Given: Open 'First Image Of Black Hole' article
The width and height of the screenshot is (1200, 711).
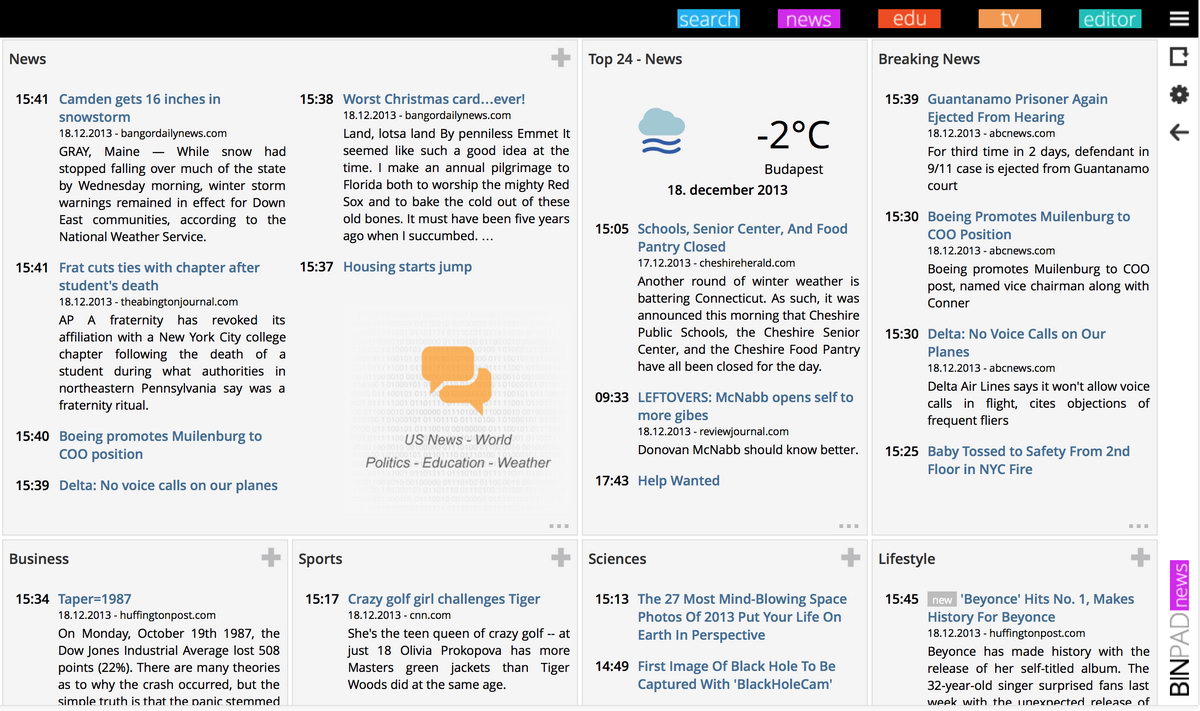Looking at the screenshot, I should click(736, 675).
